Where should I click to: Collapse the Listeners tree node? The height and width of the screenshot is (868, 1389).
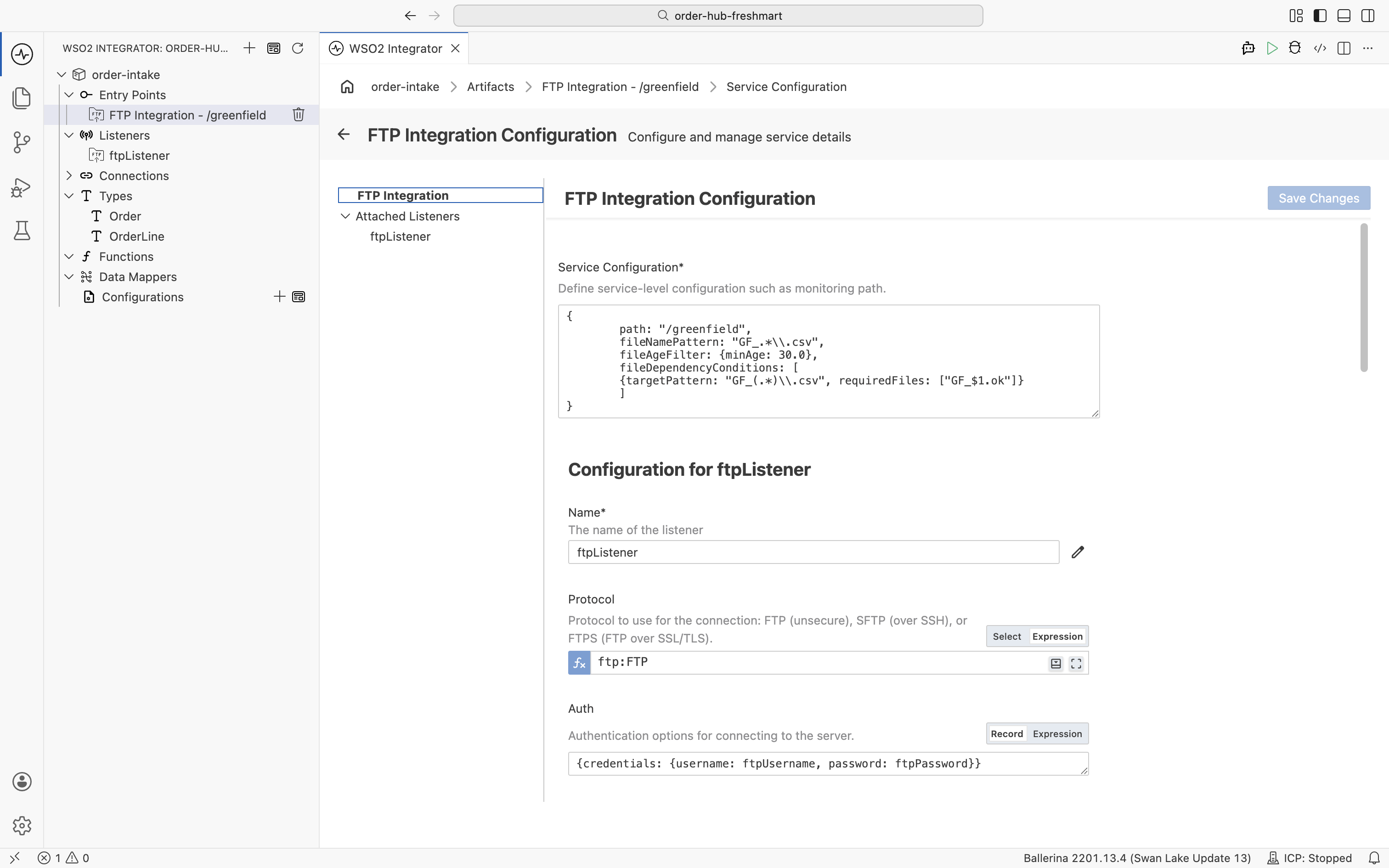point(69,135)
